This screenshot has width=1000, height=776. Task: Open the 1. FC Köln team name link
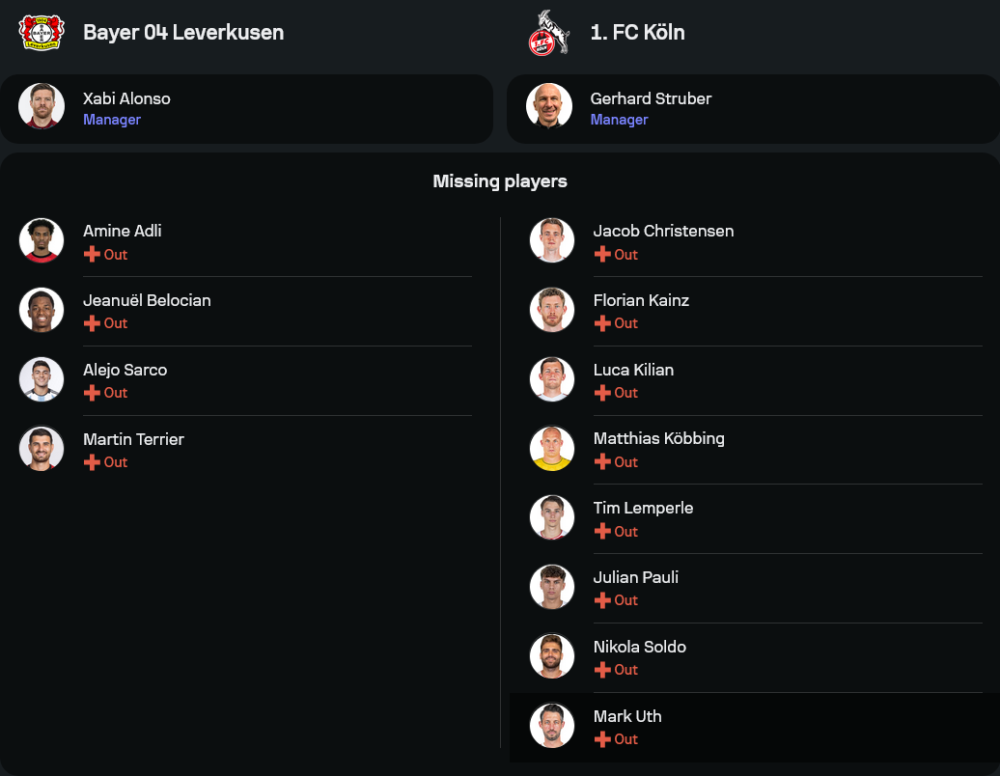pos(637,32)
